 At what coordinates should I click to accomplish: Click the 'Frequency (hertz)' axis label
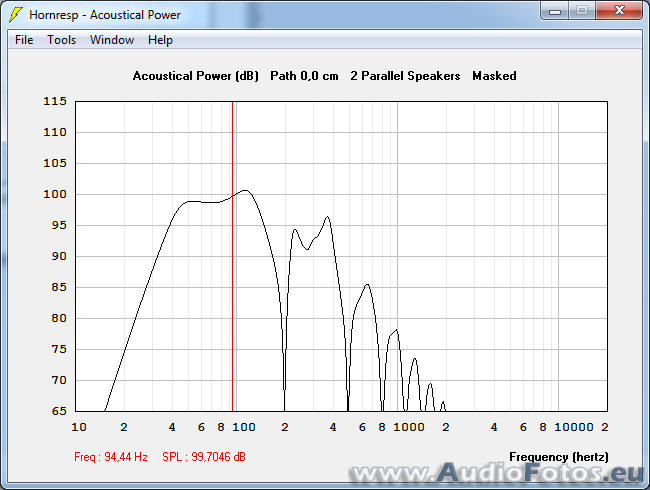click(x=559, y=457)
